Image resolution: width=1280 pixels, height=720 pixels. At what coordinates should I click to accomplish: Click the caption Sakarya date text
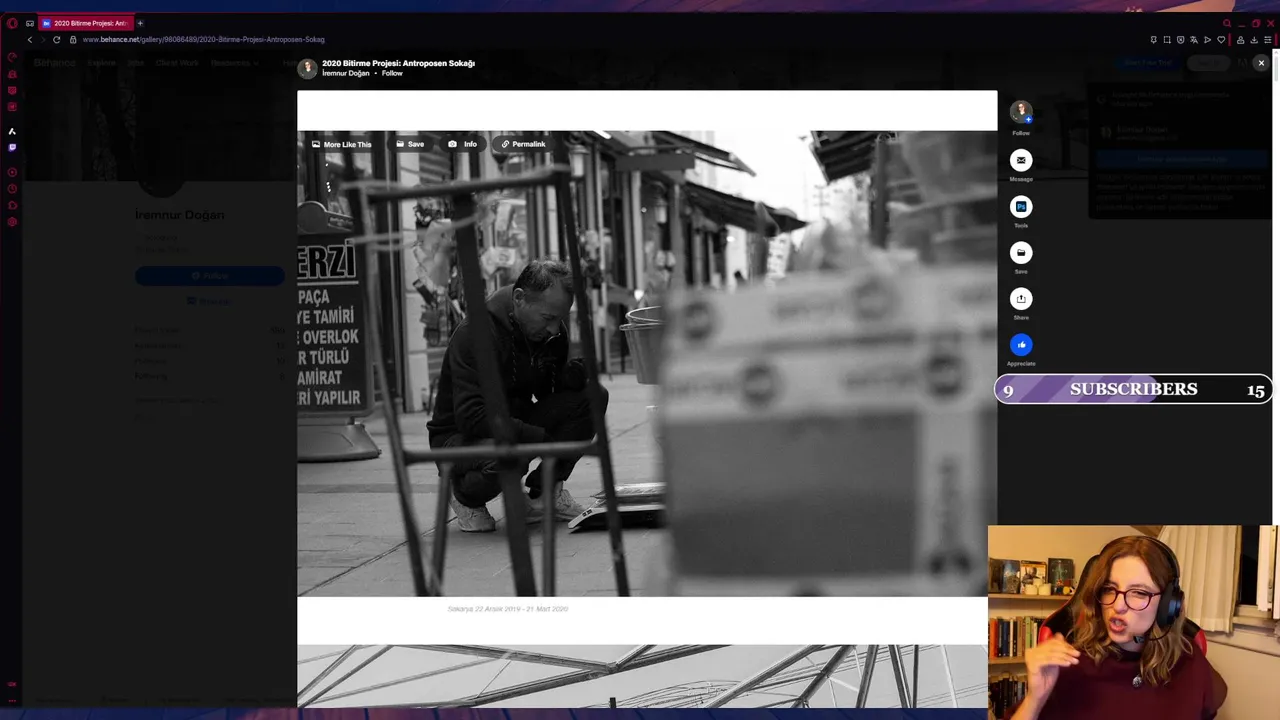point(508,609)
